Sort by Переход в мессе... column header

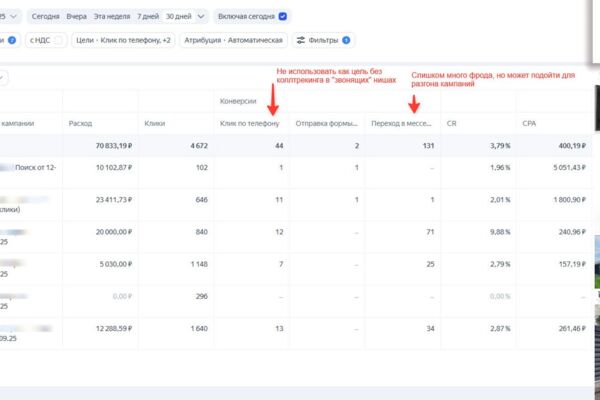[401, 123]
